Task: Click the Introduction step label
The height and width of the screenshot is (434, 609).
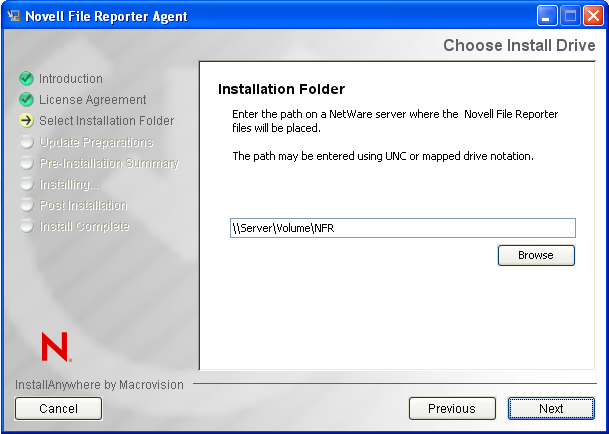Action: coord(71,79)
